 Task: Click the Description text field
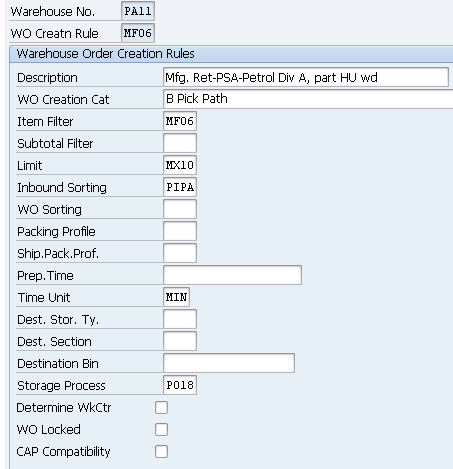pos(306,77)
